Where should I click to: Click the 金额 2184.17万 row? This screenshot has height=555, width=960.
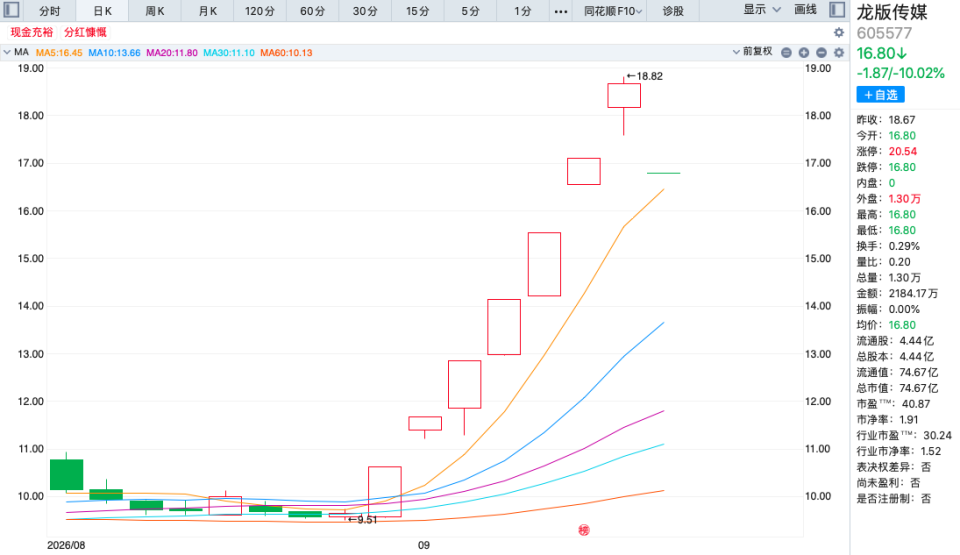pos(897,293)
